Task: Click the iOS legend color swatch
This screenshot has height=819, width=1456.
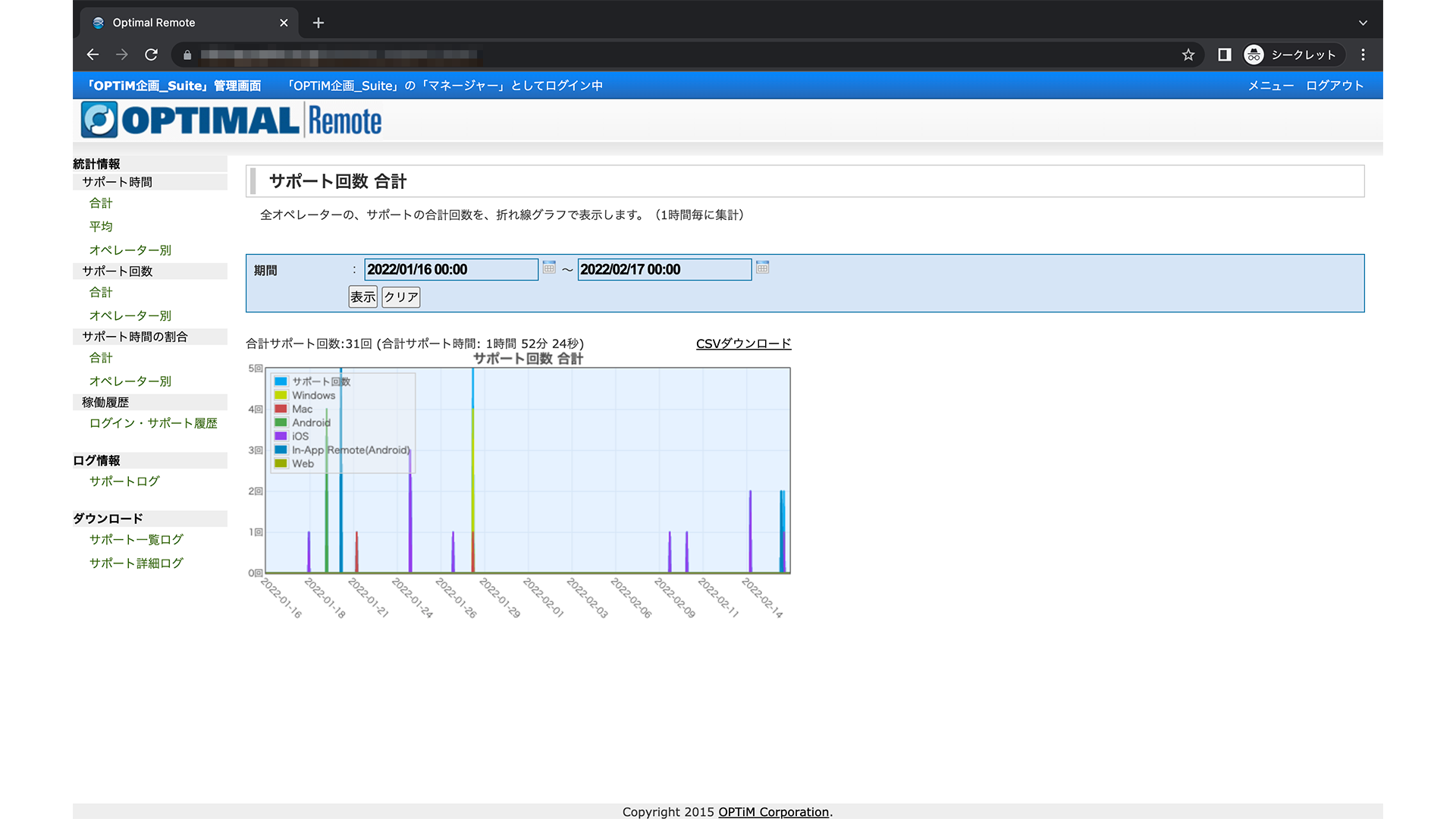Action: tap(281, 436)
